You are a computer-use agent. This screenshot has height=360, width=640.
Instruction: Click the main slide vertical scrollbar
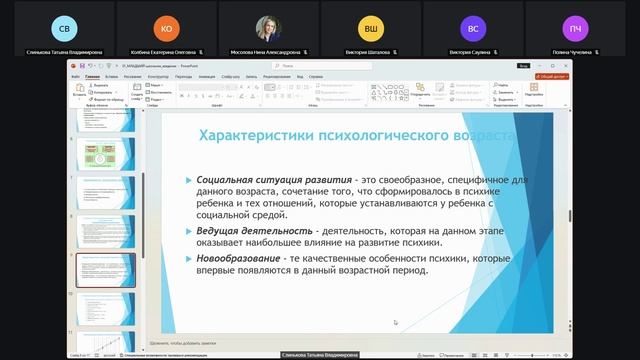coord(570,216)
